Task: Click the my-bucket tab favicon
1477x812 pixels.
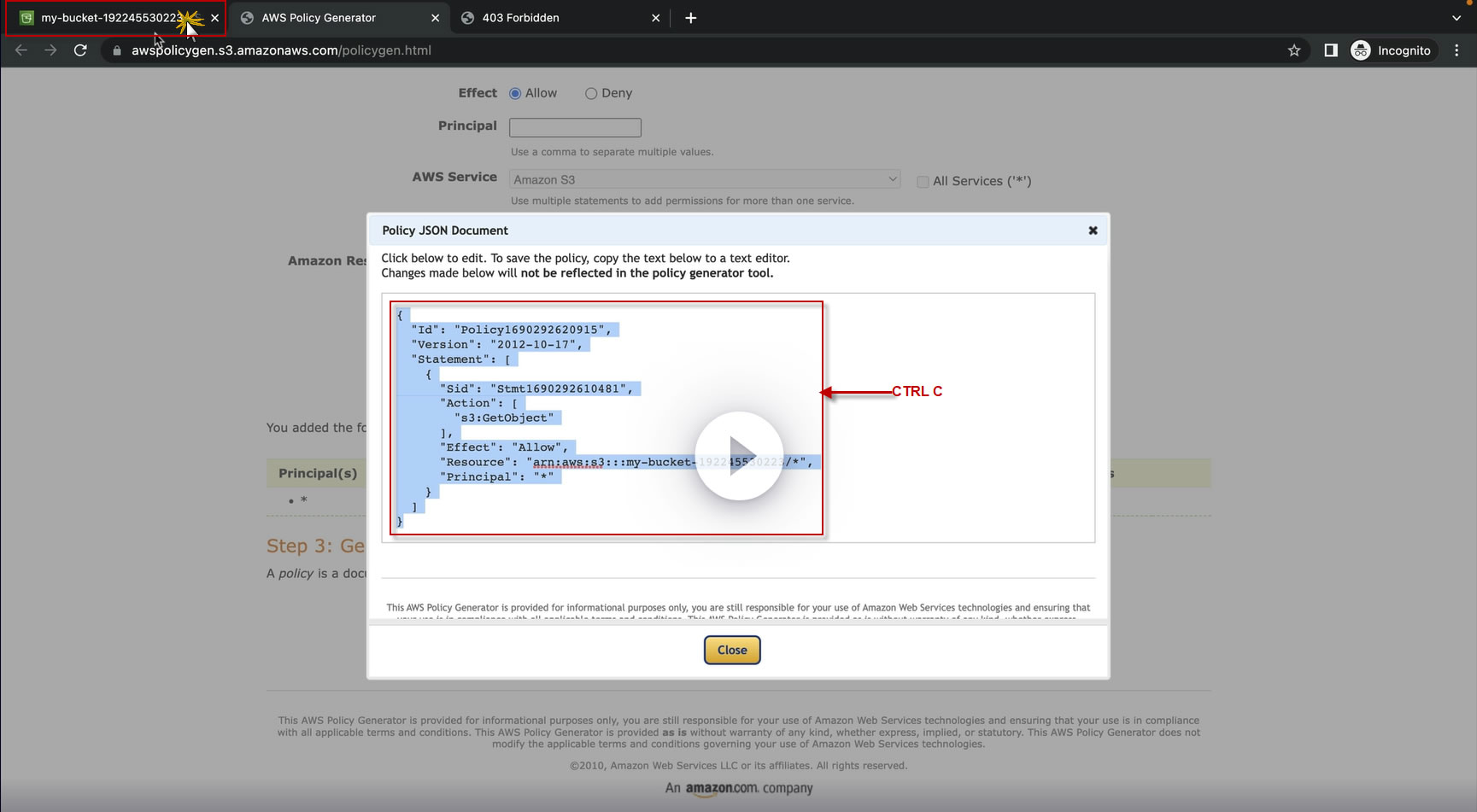Action: (x=26, y=18)
